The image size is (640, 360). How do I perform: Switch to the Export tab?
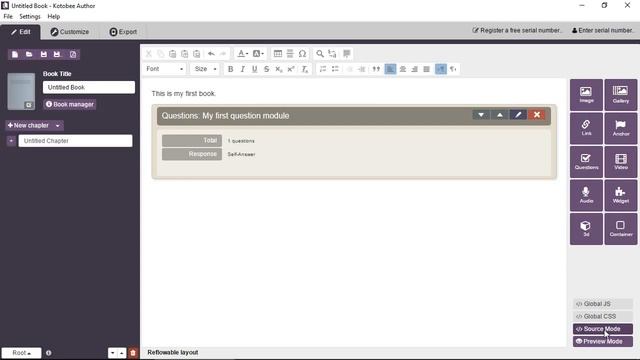tap(123, 32)
